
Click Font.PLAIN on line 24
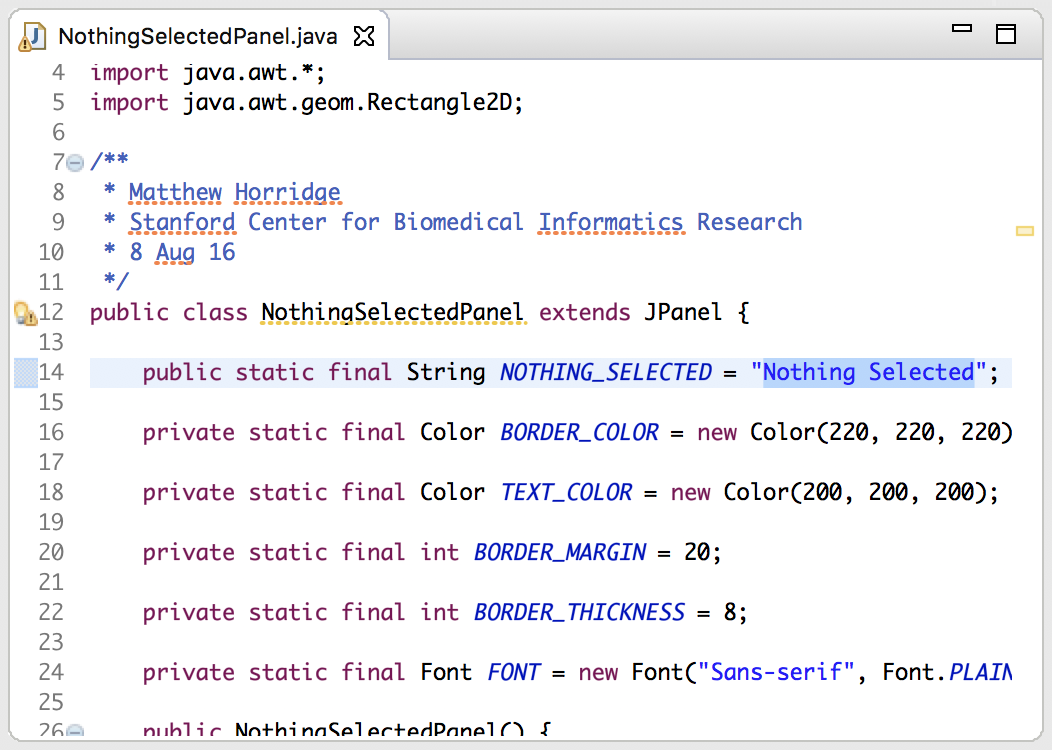(x=947, y=672)
